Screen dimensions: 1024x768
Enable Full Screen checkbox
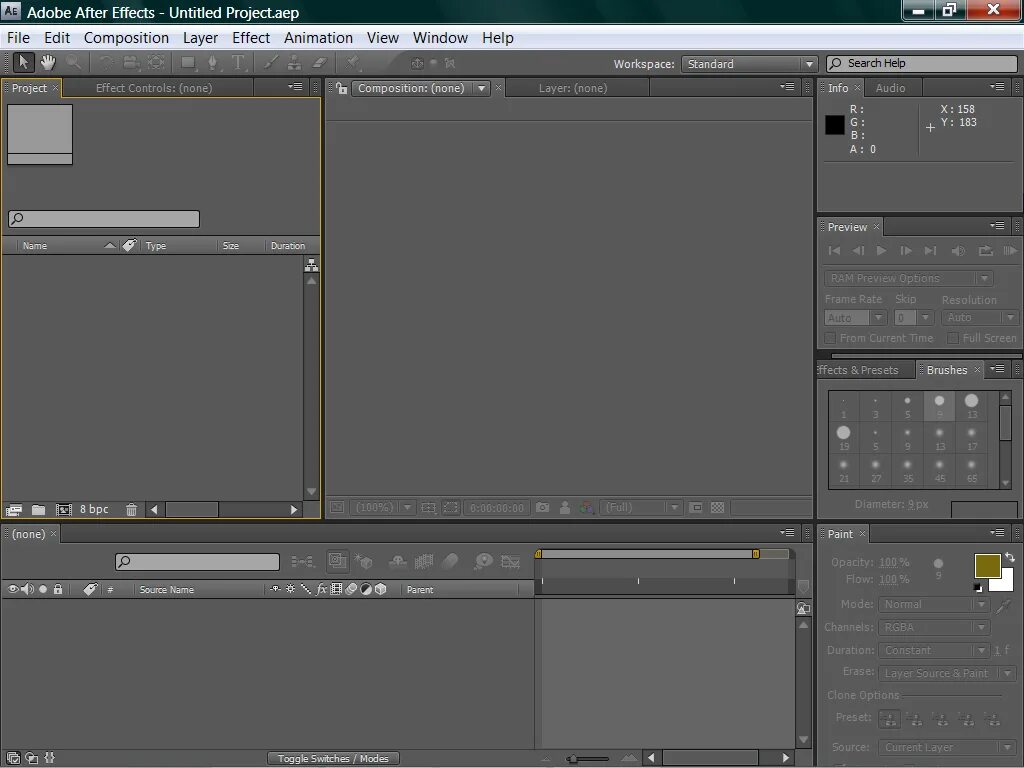coord(953,338)
